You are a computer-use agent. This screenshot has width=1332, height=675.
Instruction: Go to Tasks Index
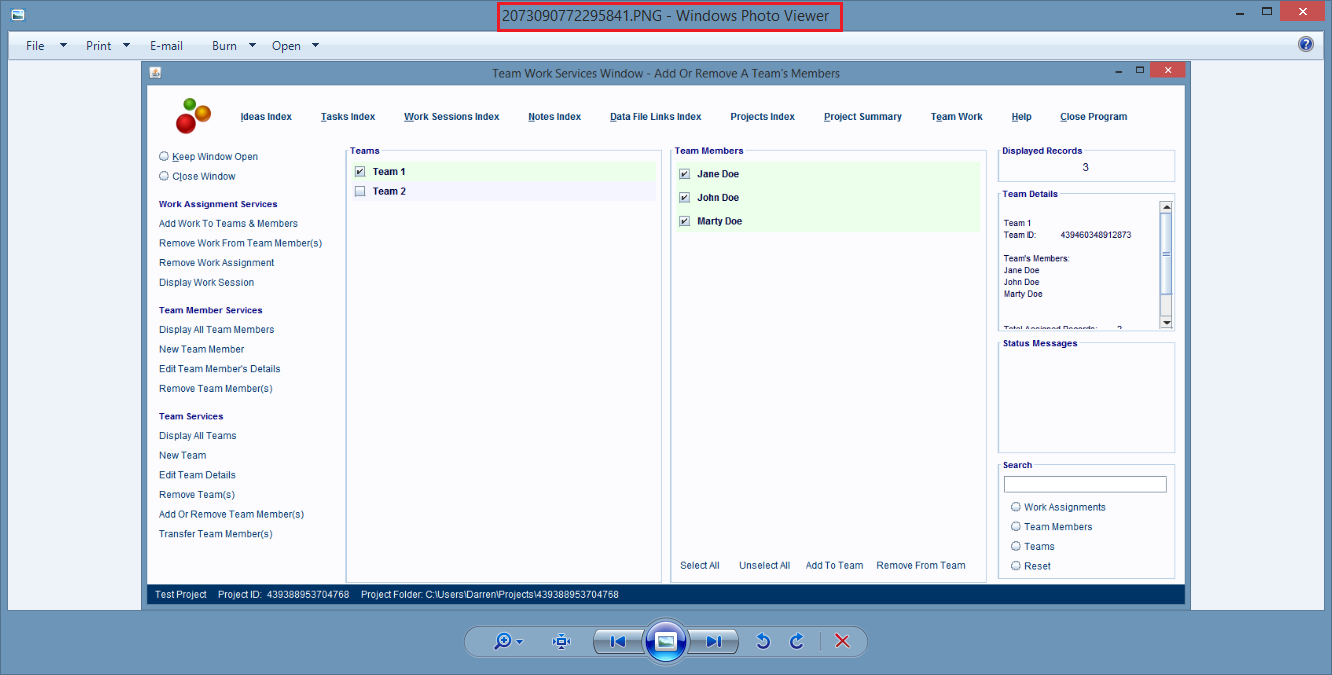pos(348,117)
